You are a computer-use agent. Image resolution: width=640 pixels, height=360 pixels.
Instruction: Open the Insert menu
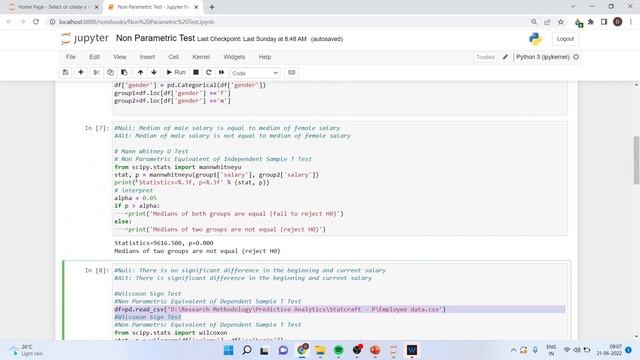[147, 57]
